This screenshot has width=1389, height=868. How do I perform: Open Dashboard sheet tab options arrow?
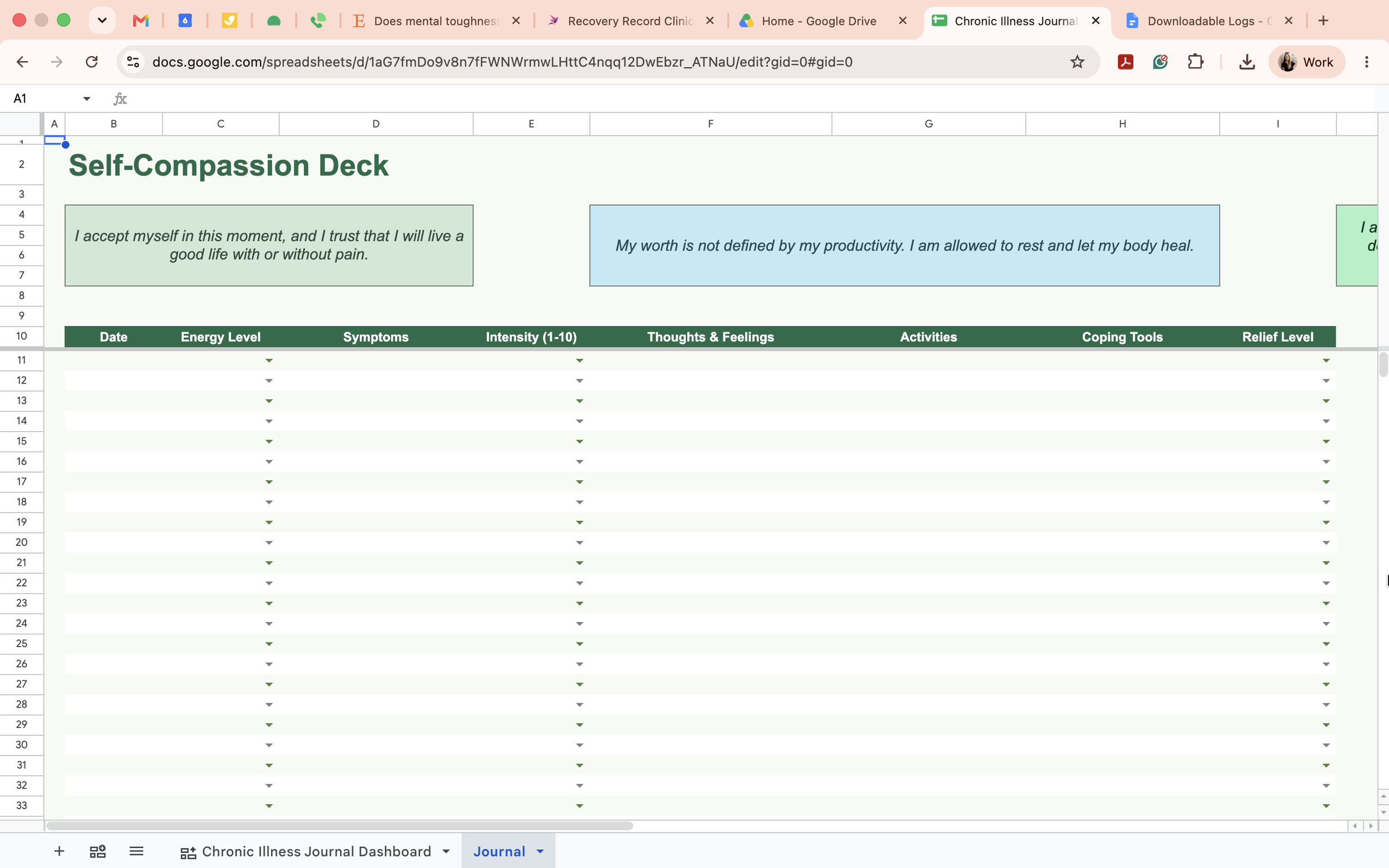click(446, 851)
